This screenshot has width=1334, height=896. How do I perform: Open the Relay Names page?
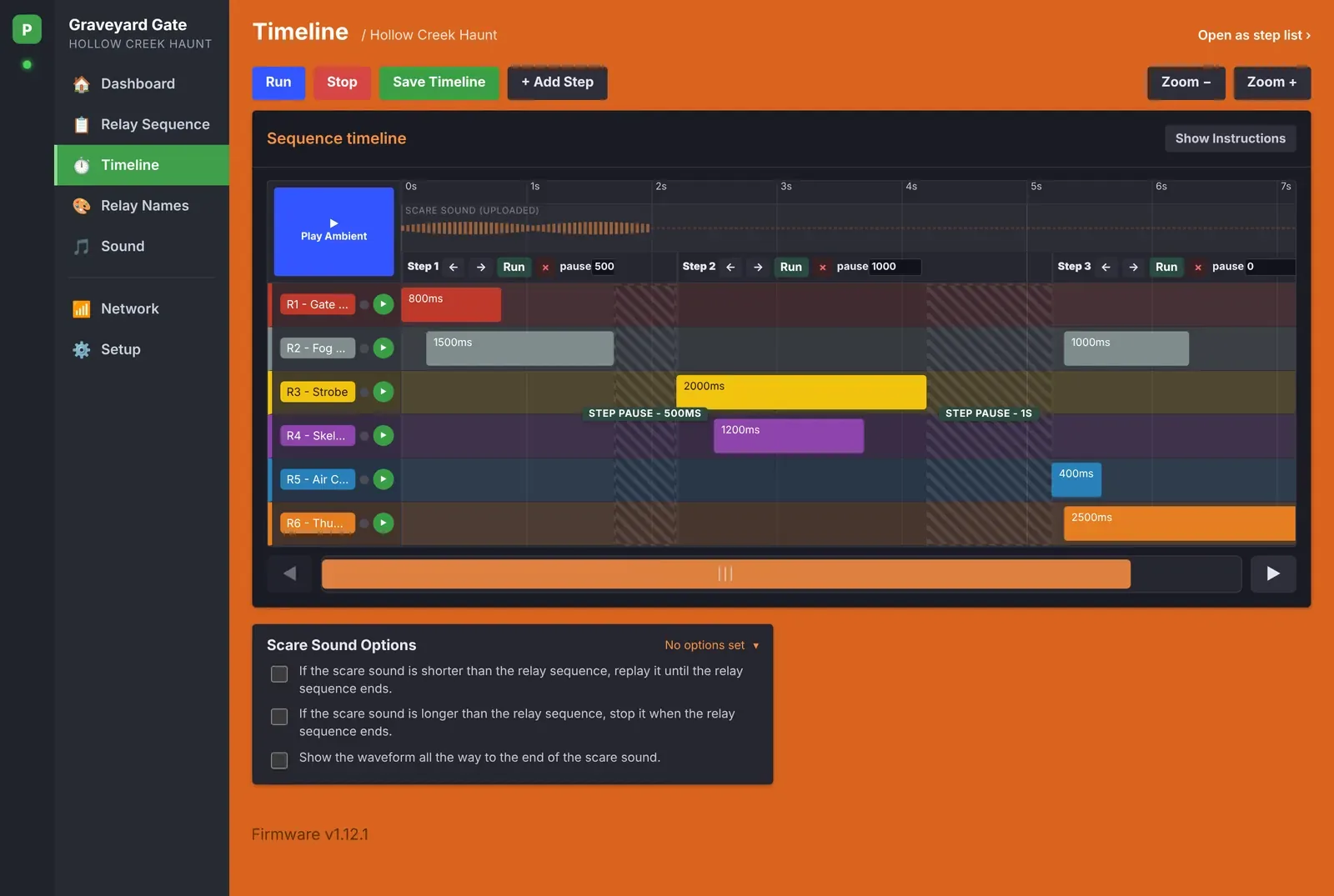(142, 206)
